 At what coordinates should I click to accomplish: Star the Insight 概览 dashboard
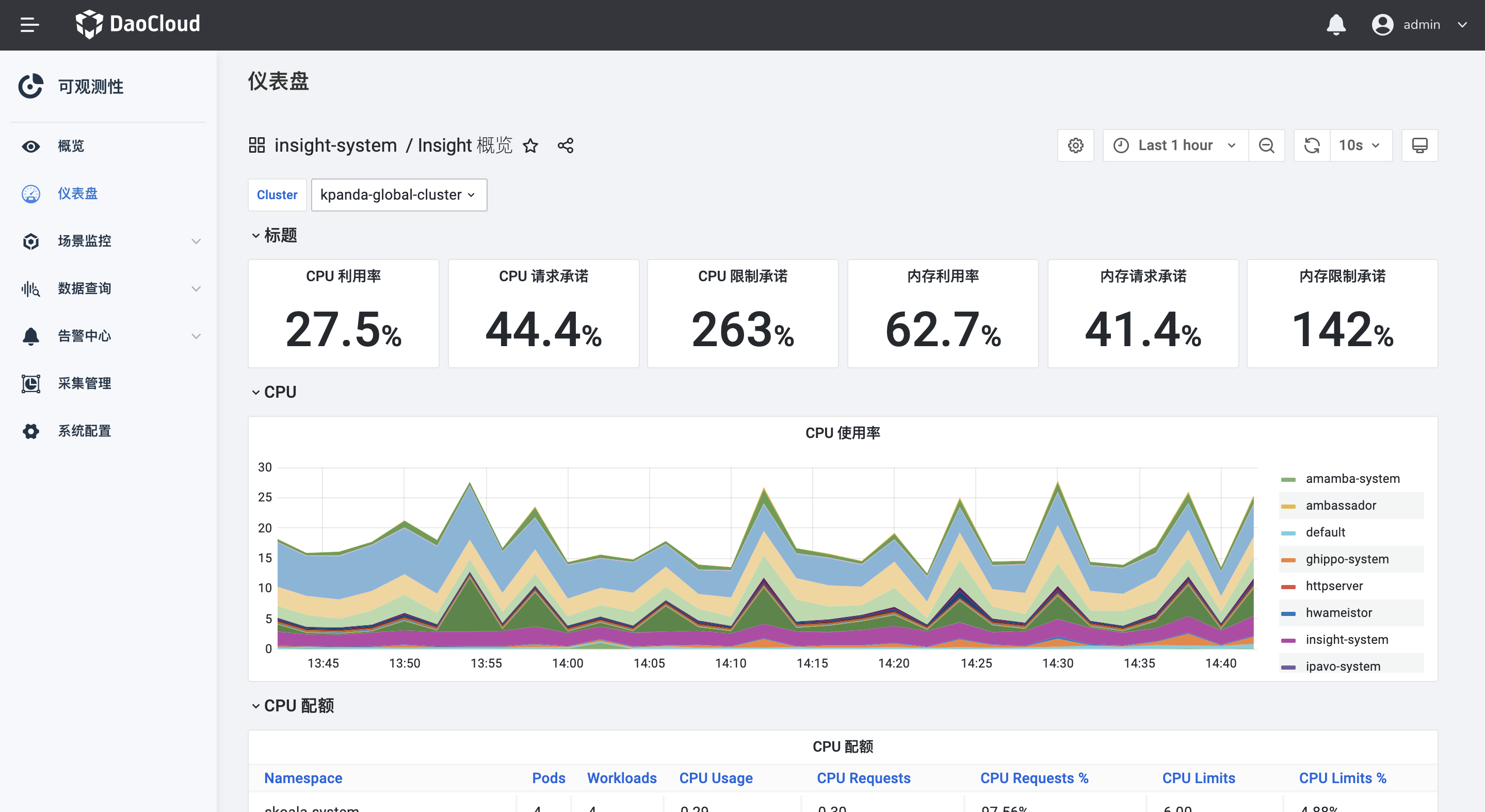point(530,146)
